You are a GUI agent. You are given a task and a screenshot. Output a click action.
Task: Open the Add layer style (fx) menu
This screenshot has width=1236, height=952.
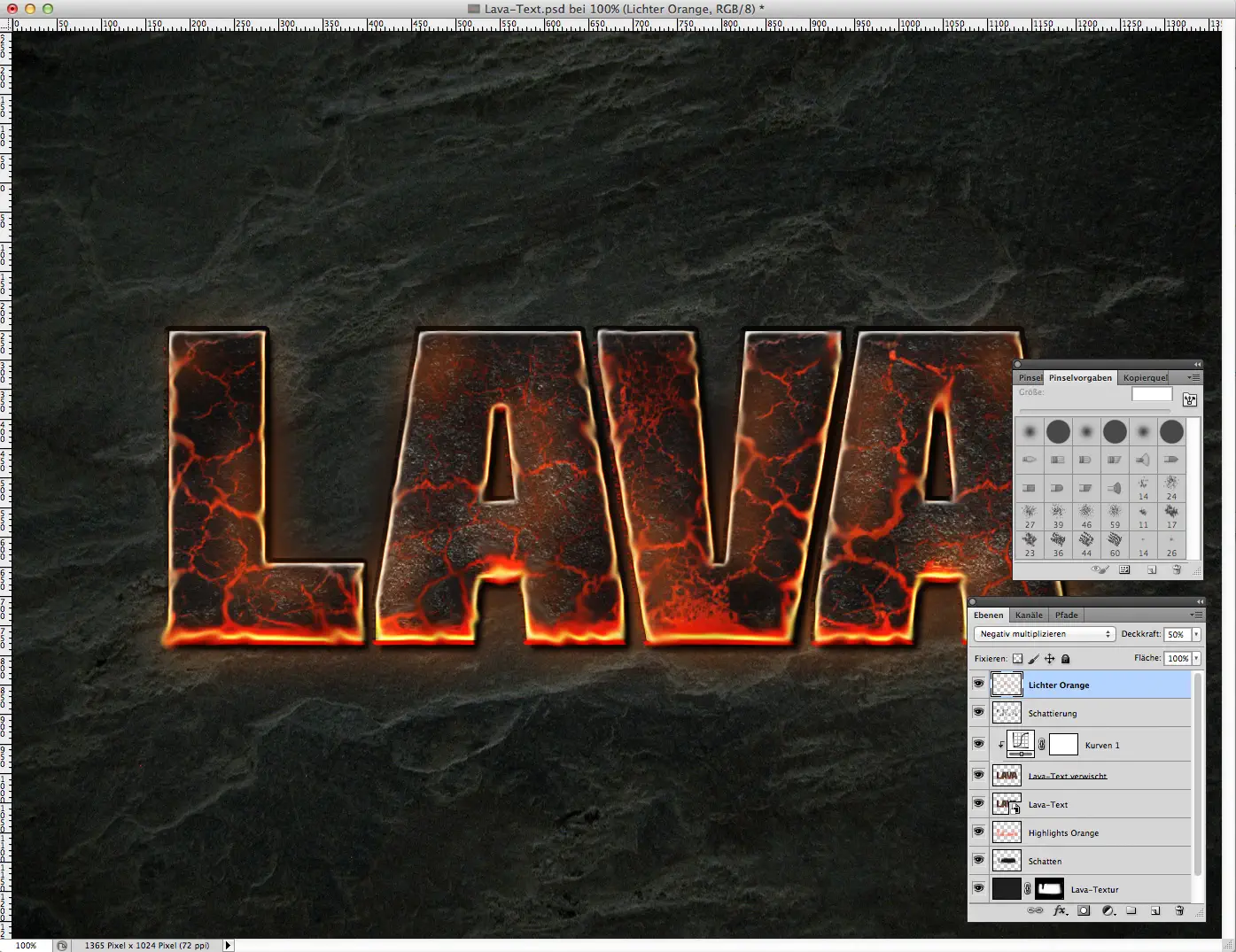coord(1060,910)
